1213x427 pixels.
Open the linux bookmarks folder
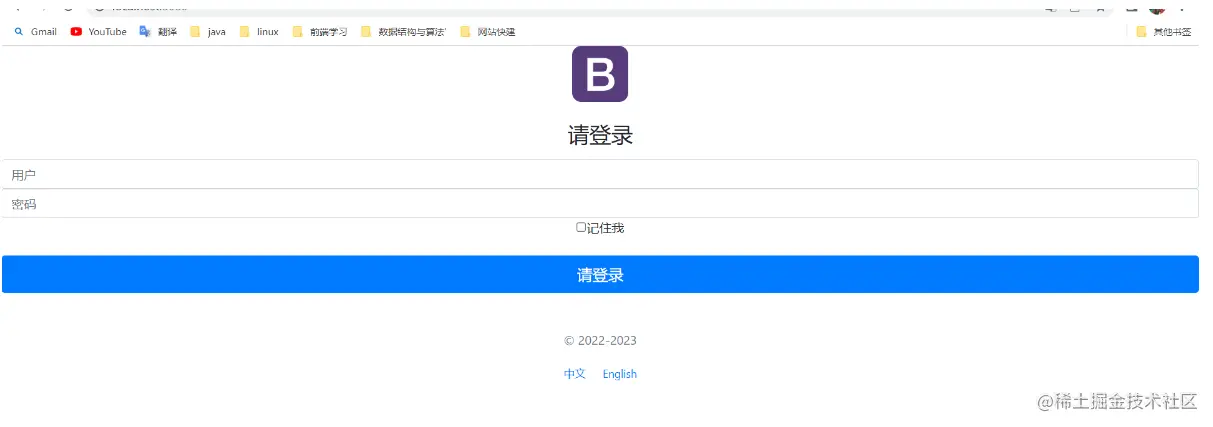pyautogui.click(x=259, y=32)
